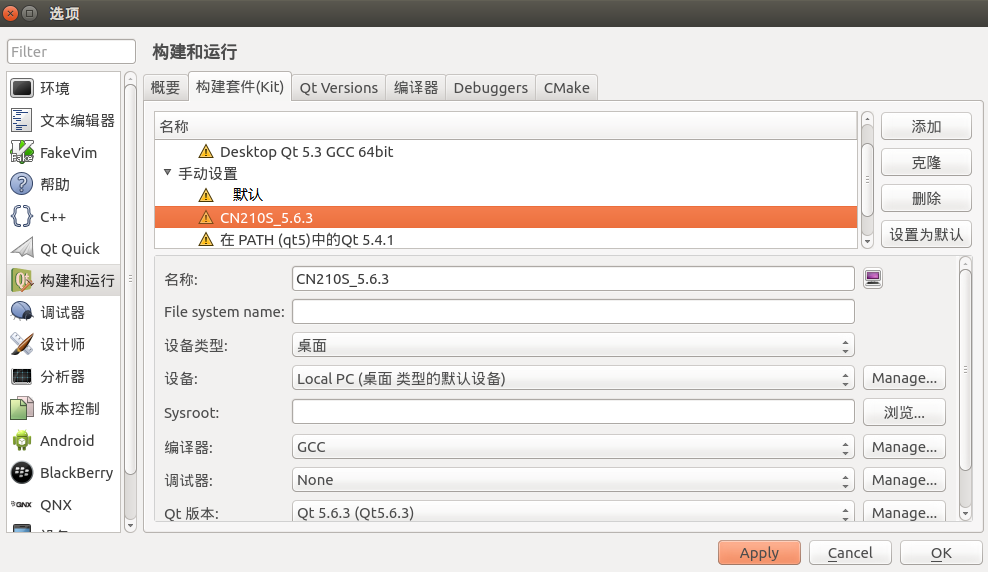The width and height of the screenshot is (988, 572).
Task: Click the 名称 field containing CN210S_5.6.3
Action: pos(573,278)
